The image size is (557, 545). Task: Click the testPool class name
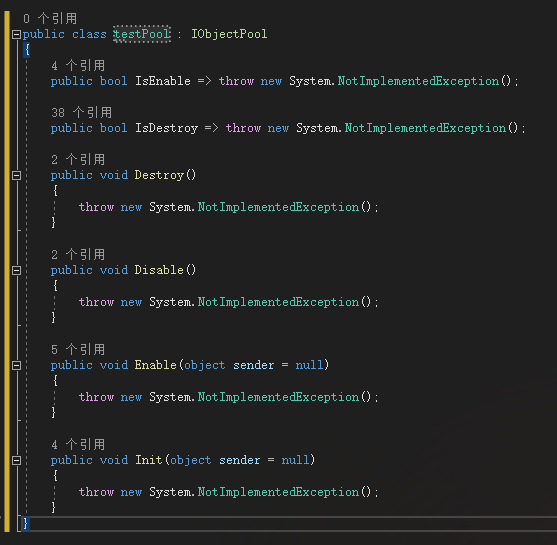tap(142, 34)
